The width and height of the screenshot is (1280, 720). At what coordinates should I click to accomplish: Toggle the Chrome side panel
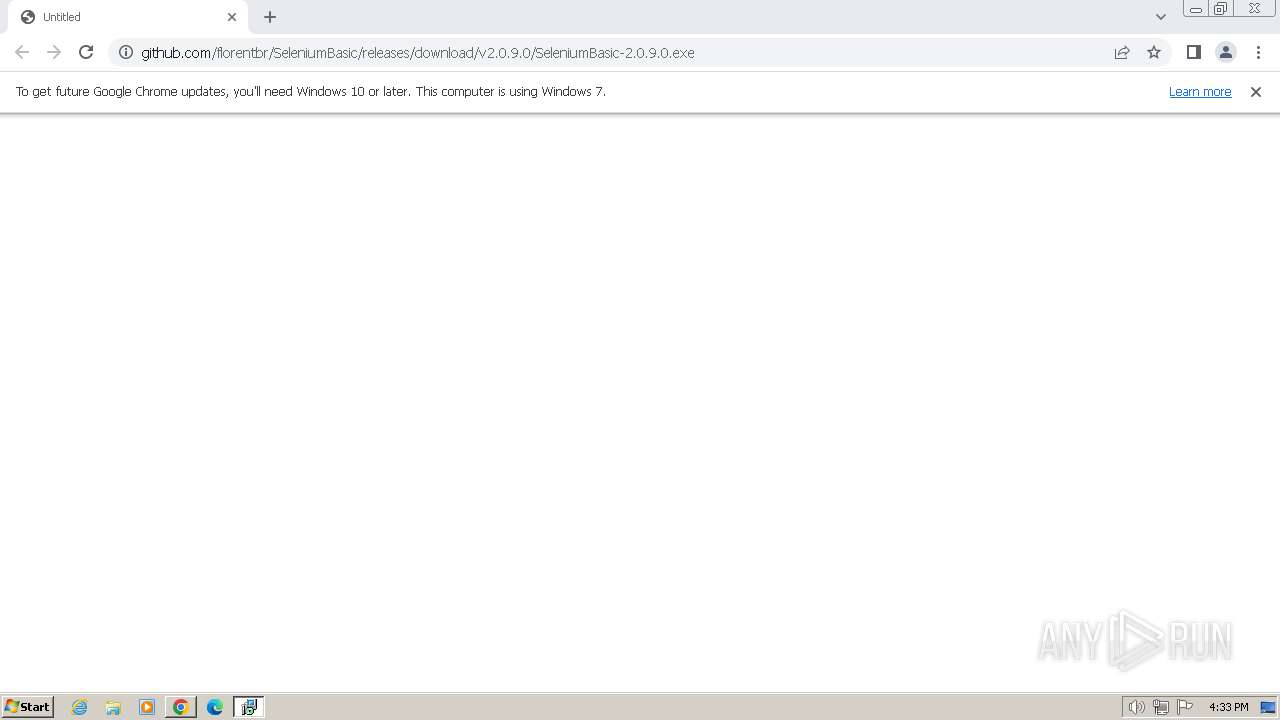(x=1193, y=52)
